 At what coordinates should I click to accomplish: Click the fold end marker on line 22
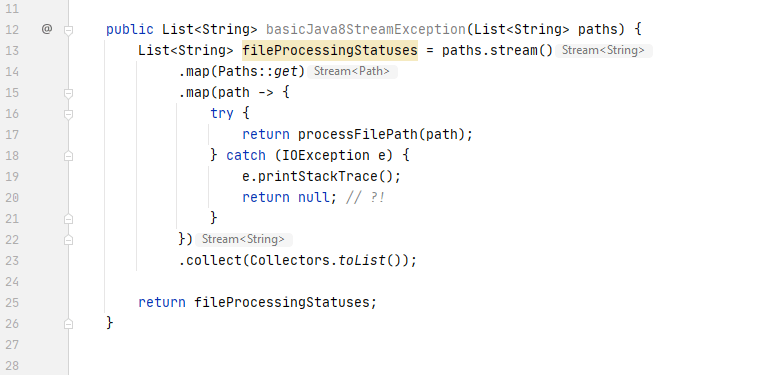69,239
